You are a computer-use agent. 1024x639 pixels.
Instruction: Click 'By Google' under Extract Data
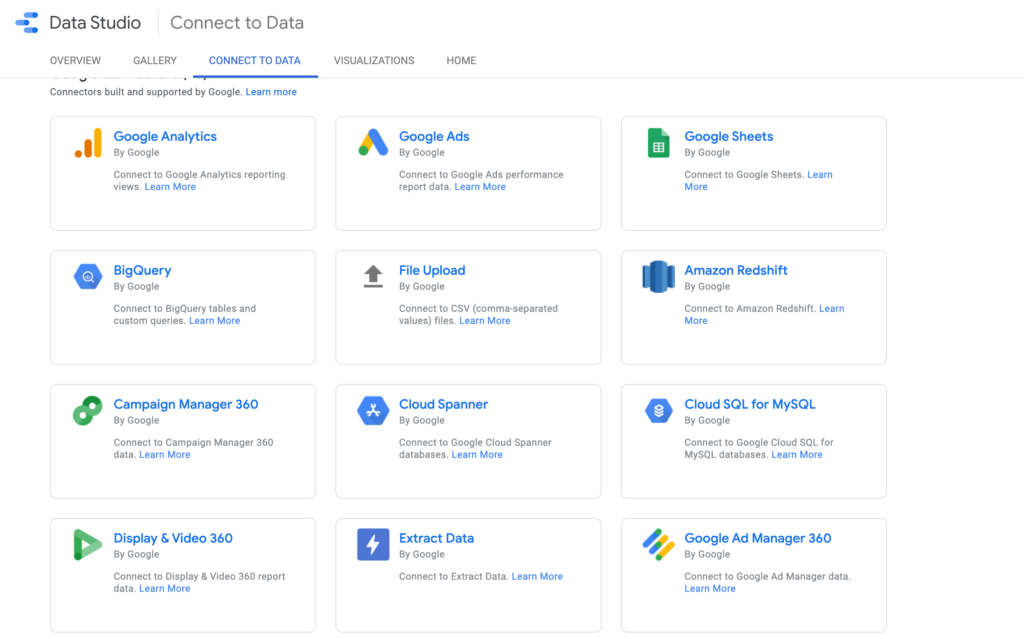point(422,555)
